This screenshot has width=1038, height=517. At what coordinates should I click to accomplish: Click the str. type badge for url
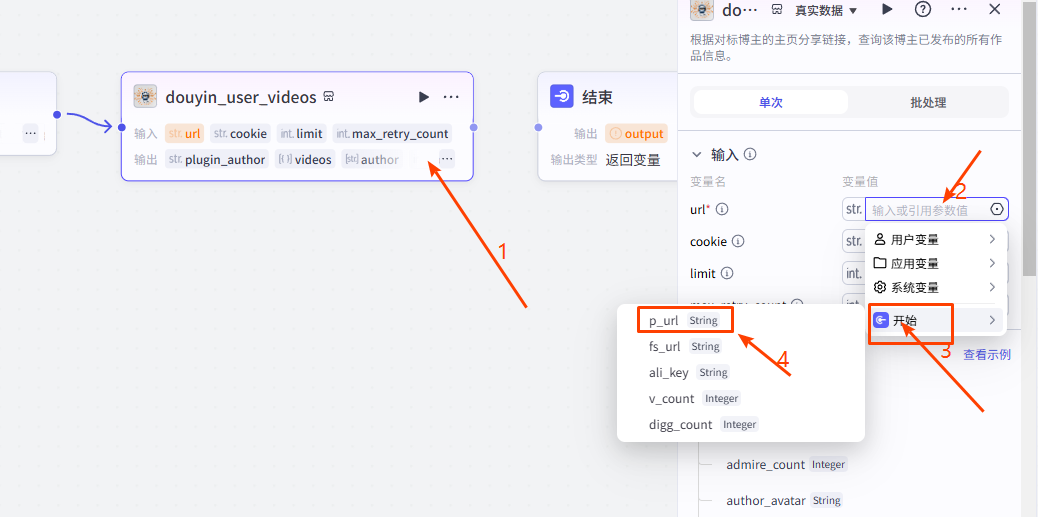(x=853, y=209)
